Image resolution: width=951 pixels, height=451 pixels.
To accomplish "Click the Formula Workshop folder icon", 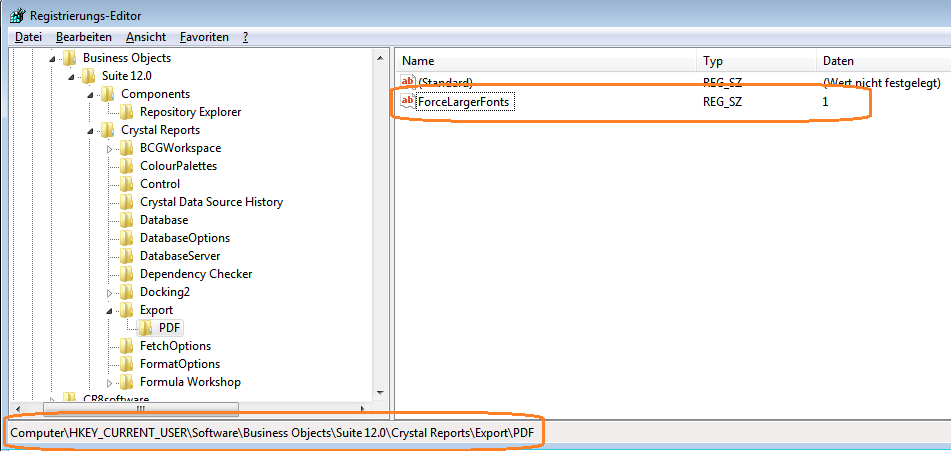I will [x=126, y=382].
